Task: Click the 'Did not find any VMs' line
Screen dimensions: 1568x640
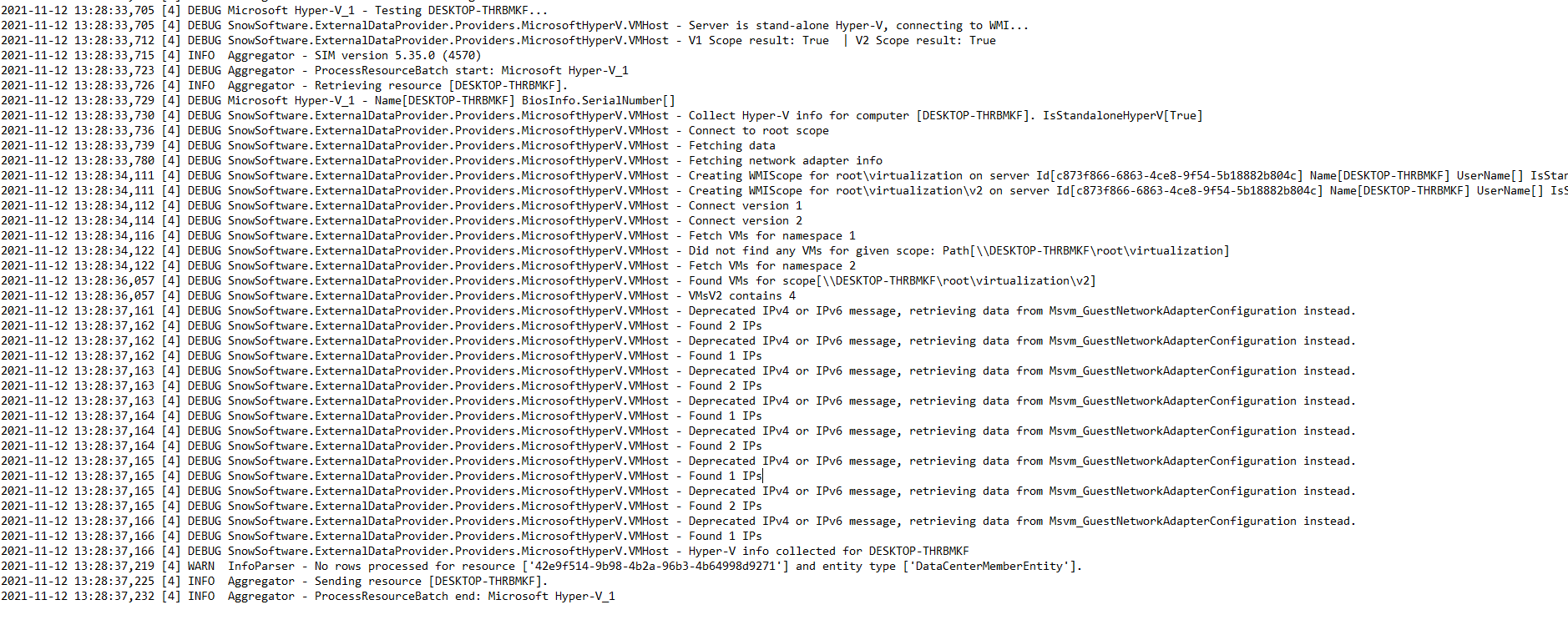Action: [x=615, y=250]
